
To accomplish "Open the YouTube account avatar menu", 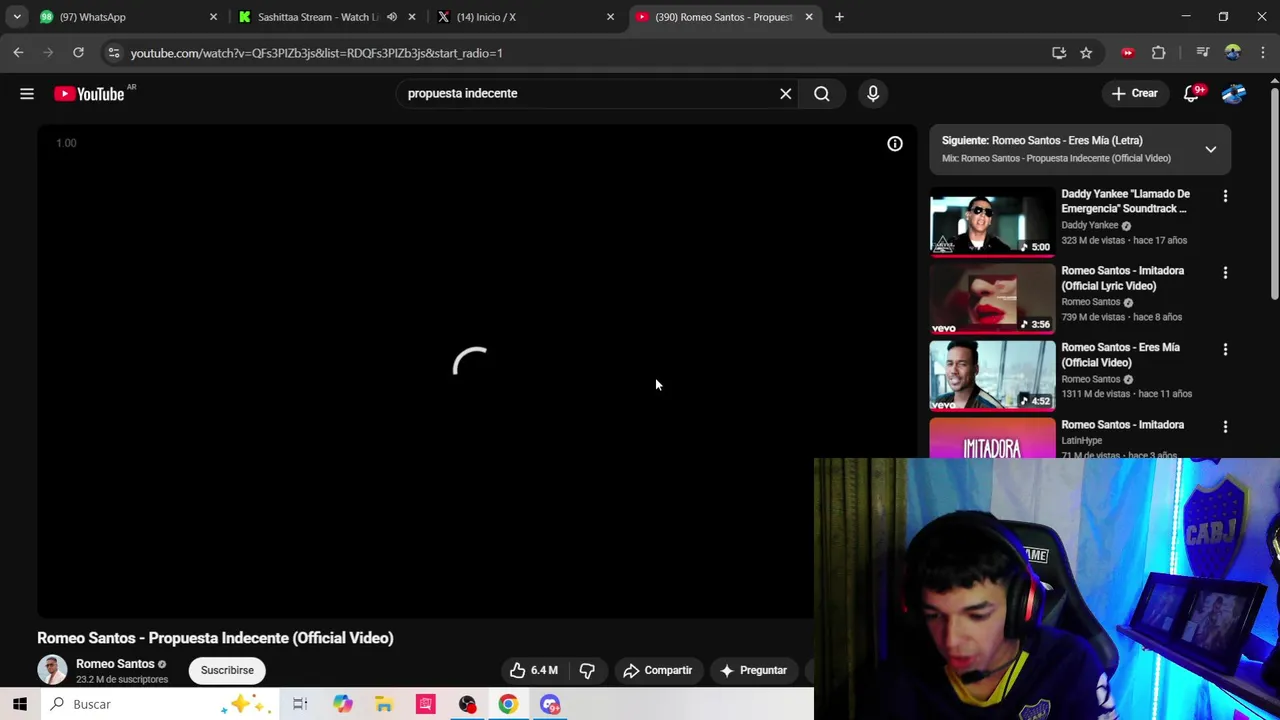I will coord(1234,93).
